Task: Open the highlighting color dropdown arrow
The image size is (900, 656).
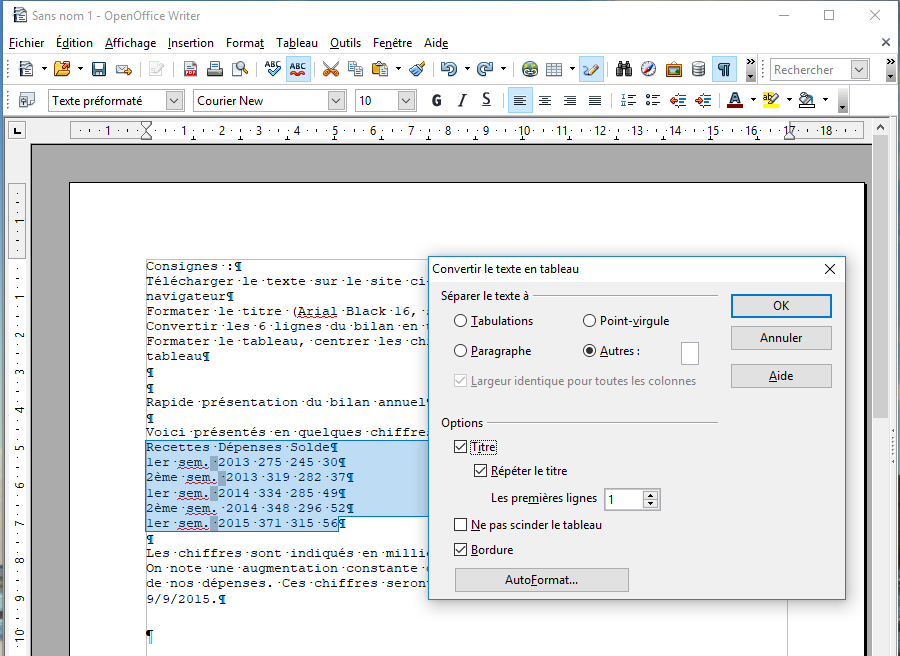Action: (789, 100)
